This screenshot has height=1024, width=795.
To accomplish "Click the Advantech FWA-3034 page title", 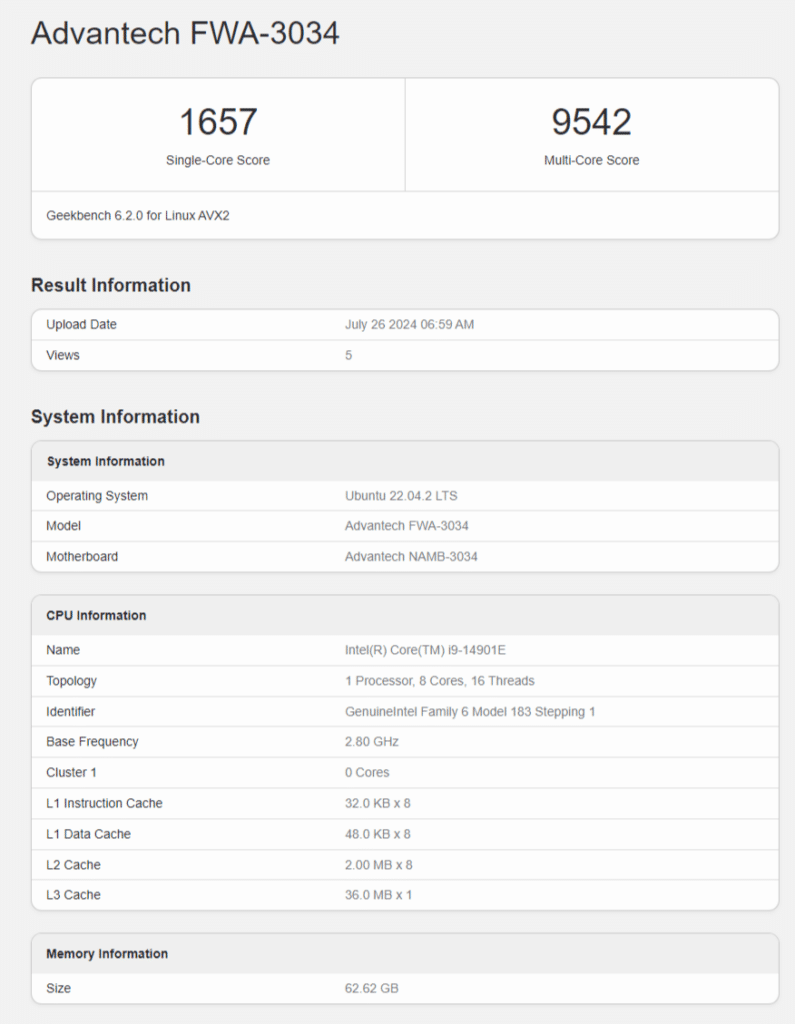I will pyautogui.click(x=185, y=33).
